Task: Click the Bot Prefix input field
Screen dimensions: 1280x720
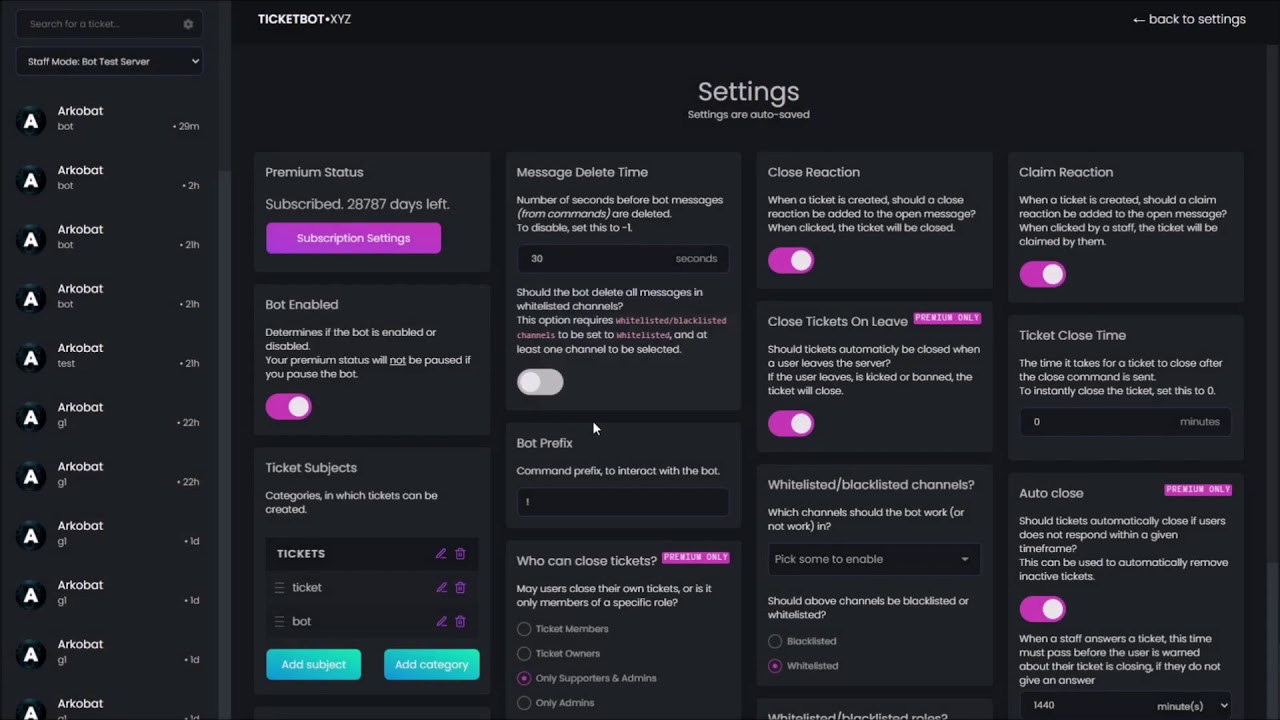Action: [623, 502]
